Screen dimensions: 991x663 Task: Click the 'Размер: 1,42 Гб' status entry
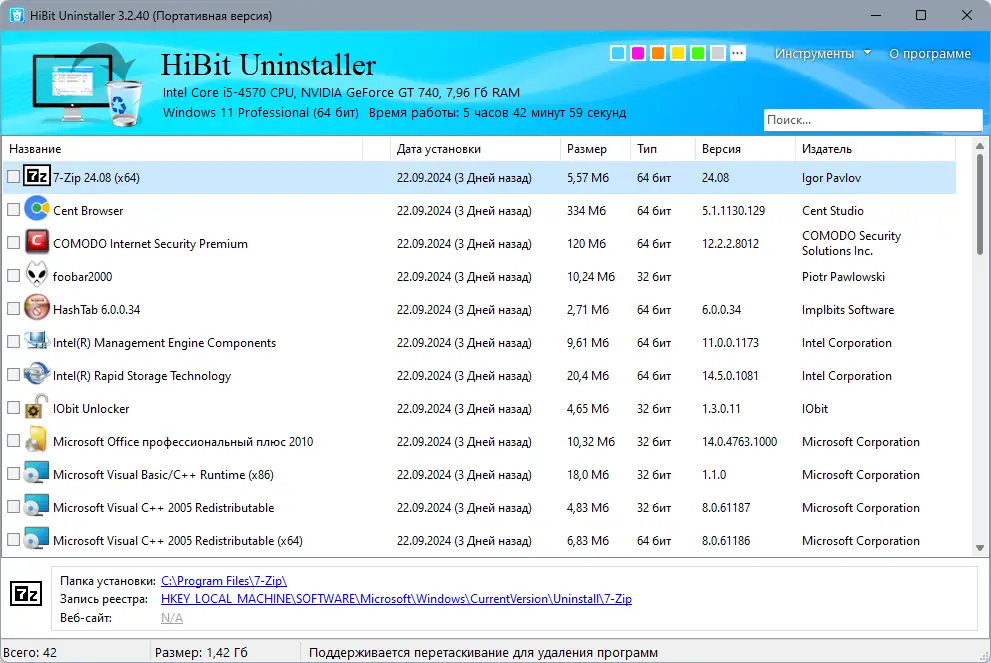click(x=201, y=653)
